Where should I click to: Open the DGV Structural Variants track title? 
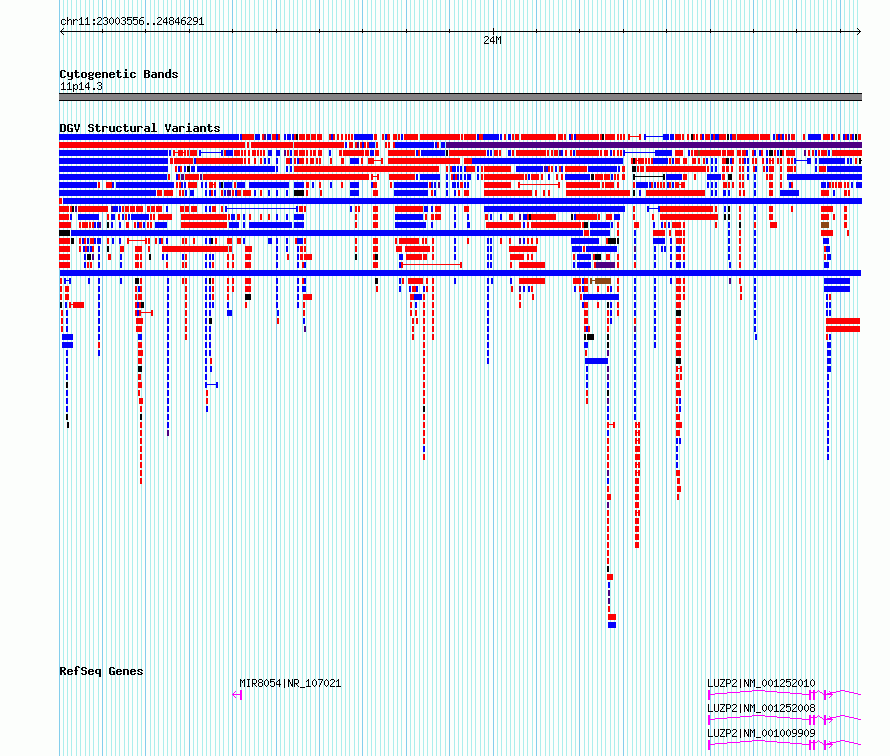coord(140,128)
